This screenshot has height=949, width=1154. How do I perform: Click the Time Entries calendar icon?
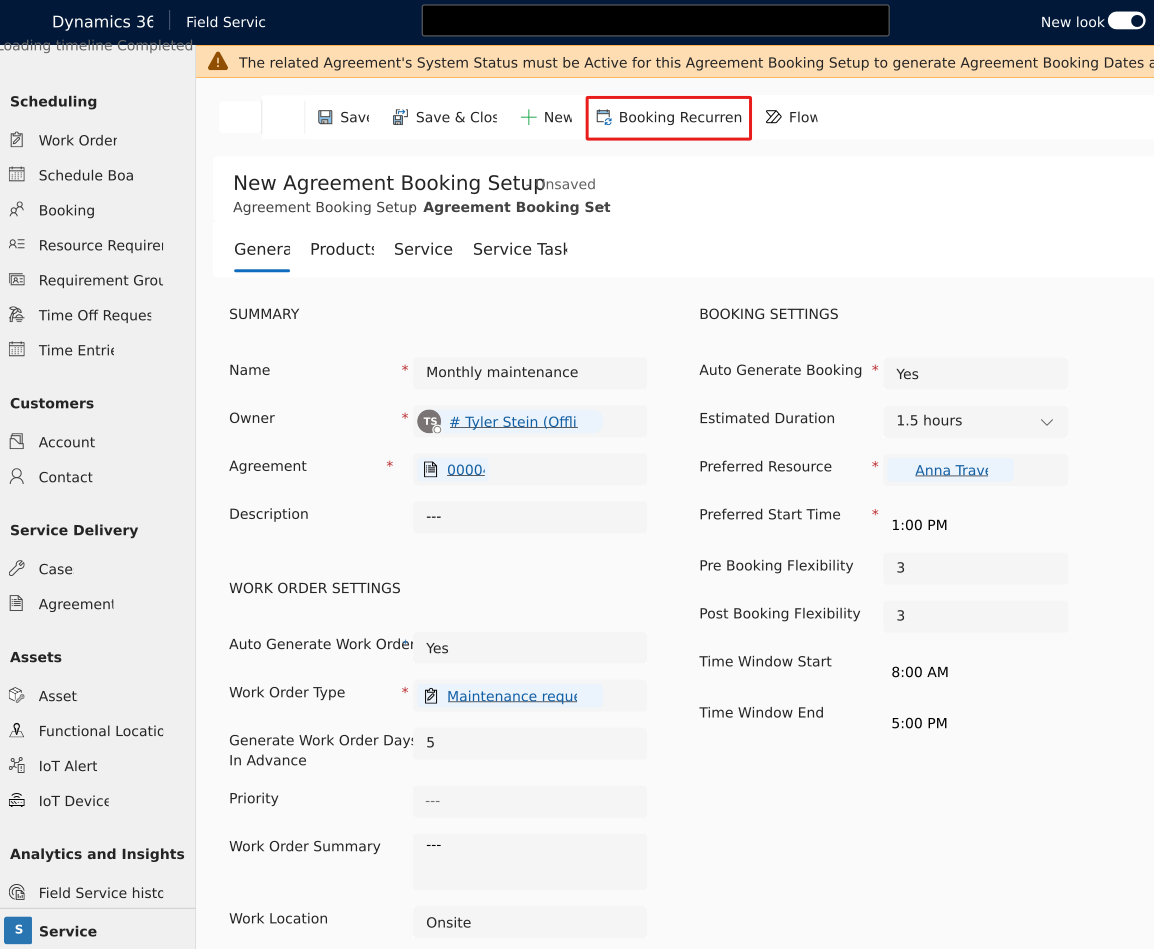click(17, 350)
